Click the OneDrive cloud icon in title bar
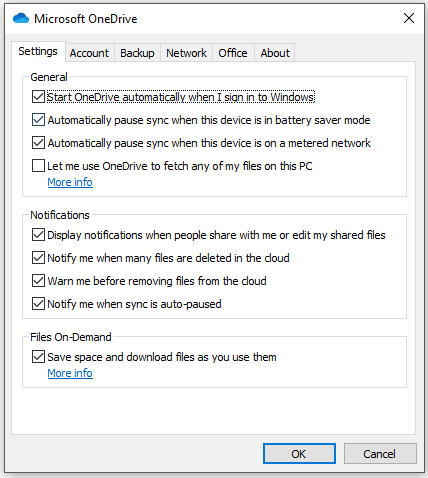428x478 pixels. 21,18
